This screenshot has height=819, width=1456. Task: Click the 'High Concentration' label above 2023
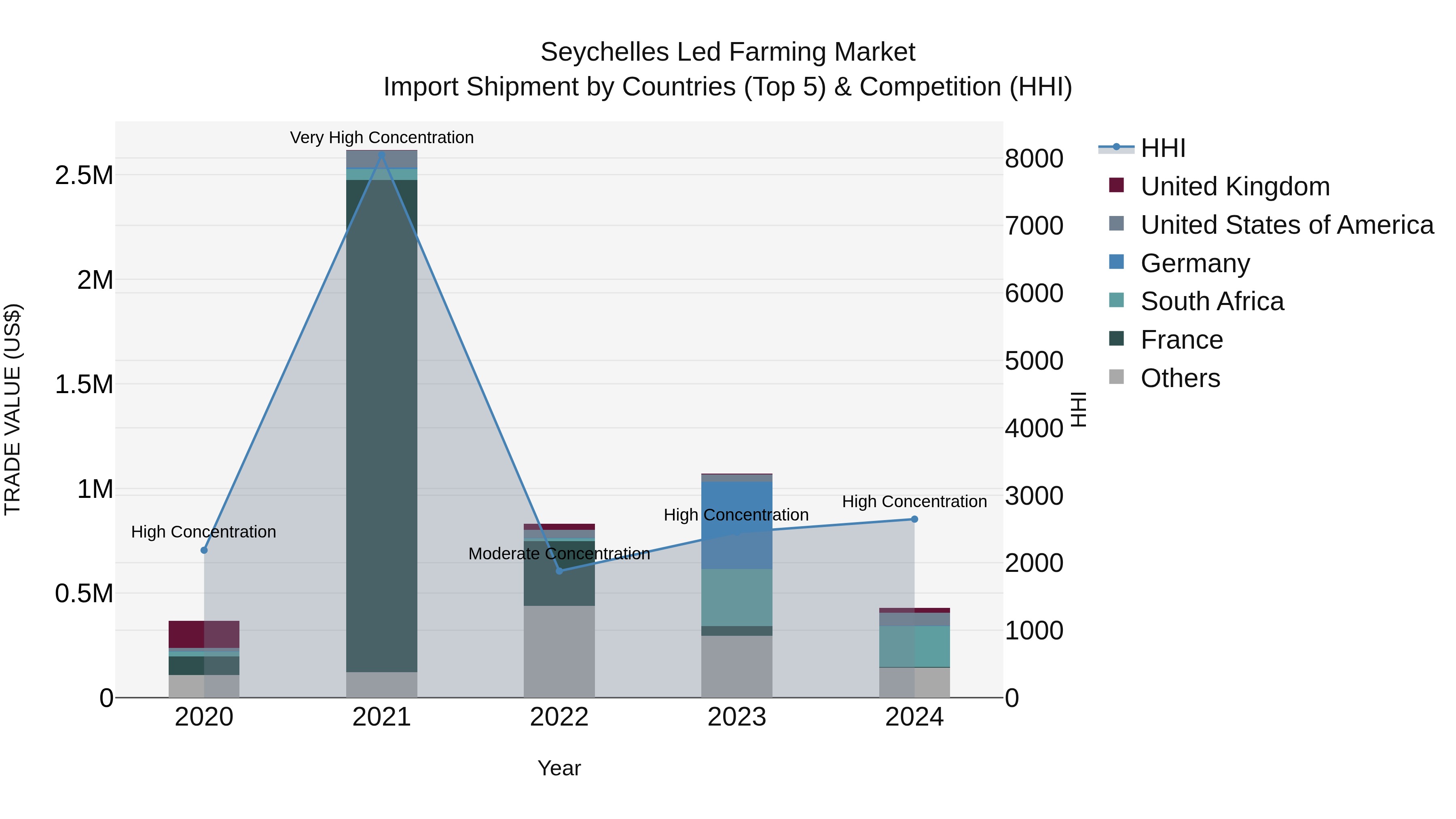(736, 515)
